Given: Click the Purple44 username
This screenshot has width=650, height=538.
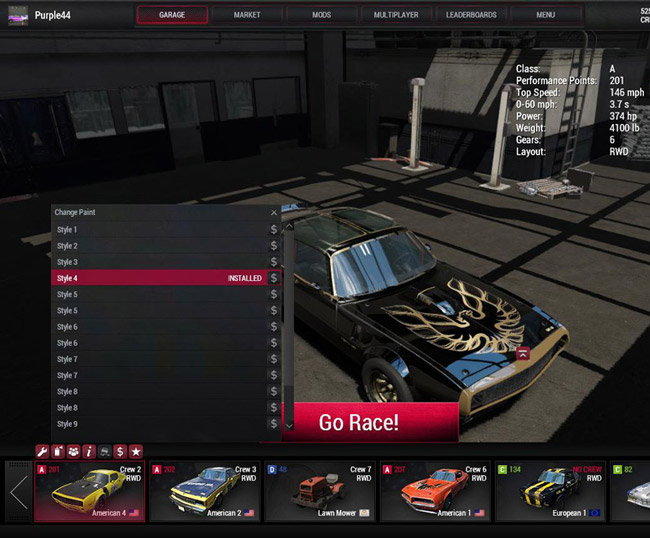Looking at the screenshot, I should (53, 15).
